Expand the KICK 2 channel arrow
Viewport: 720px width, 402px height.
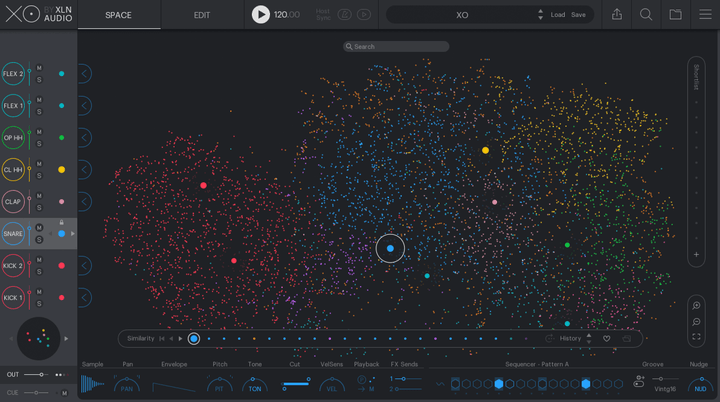(x=84, y=266)
